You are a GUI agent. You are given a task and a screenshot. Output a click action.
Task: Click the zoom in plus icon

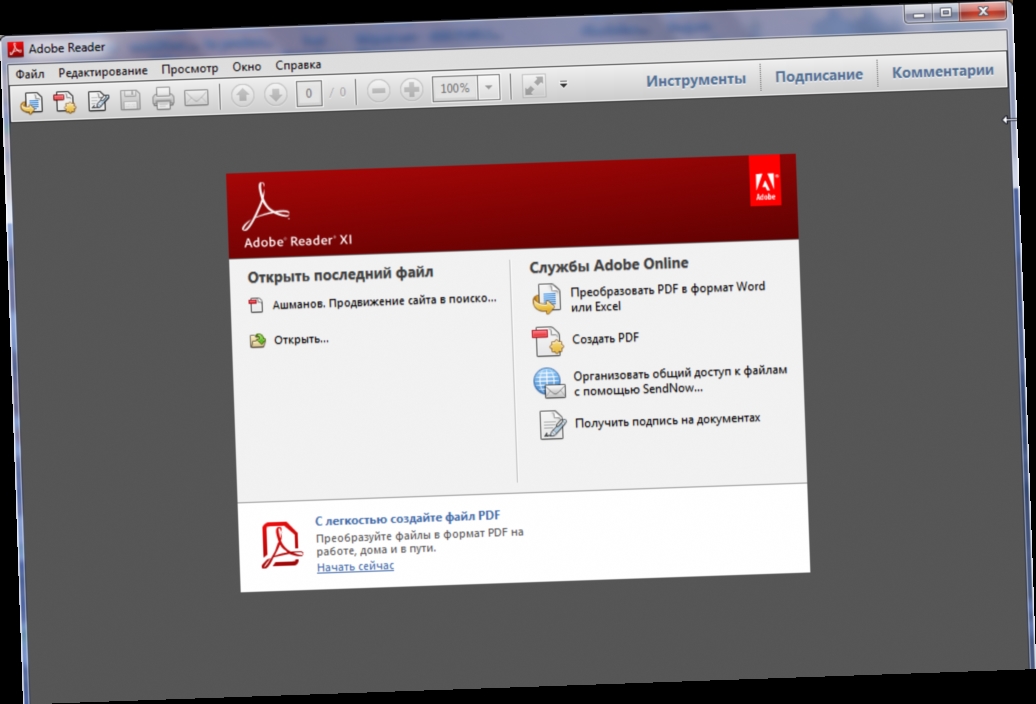[x=411, y=89]
